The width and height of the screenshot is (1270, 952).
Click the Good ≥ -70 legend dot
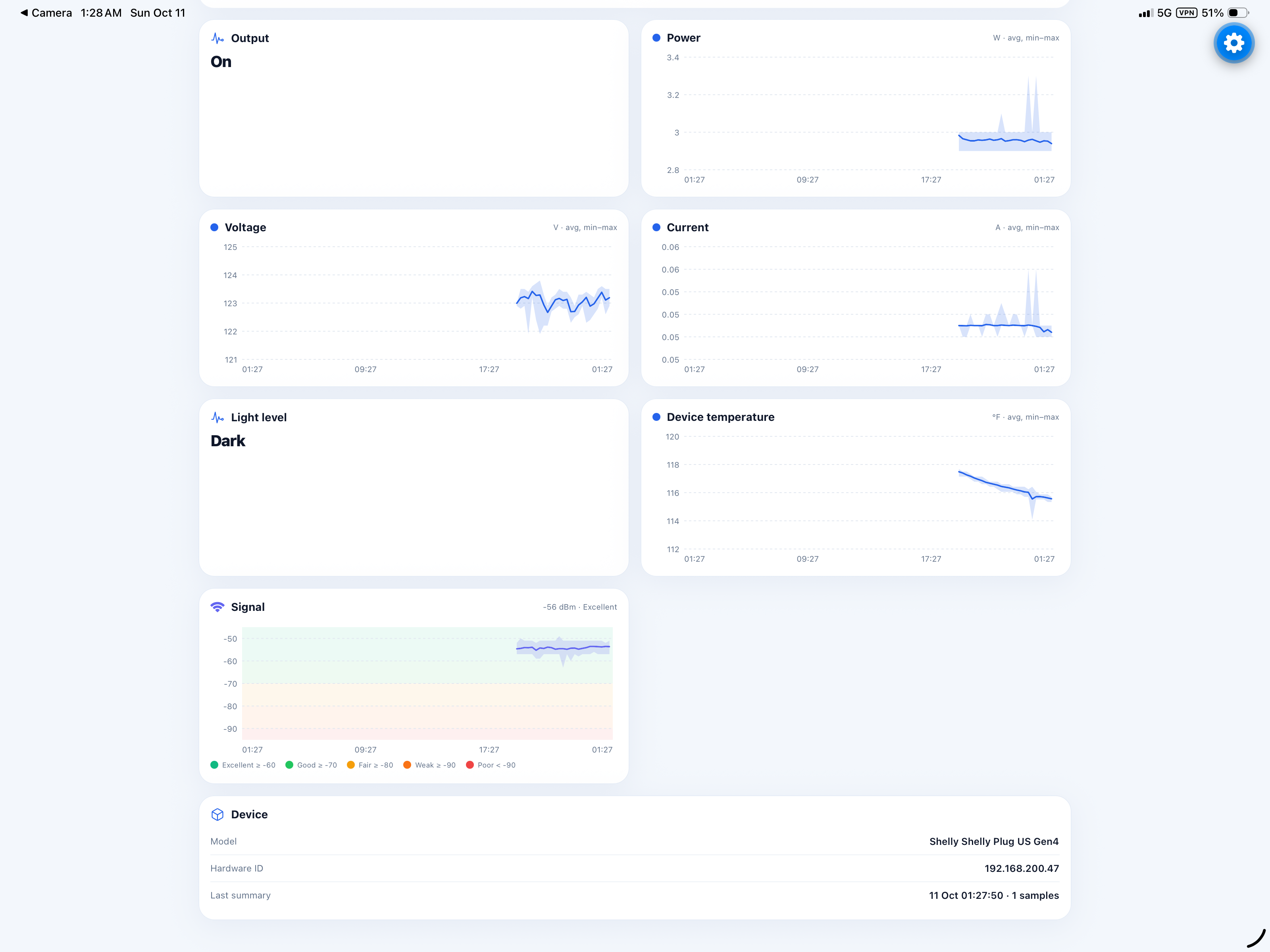pyautogui.click(x=289, y=765)
